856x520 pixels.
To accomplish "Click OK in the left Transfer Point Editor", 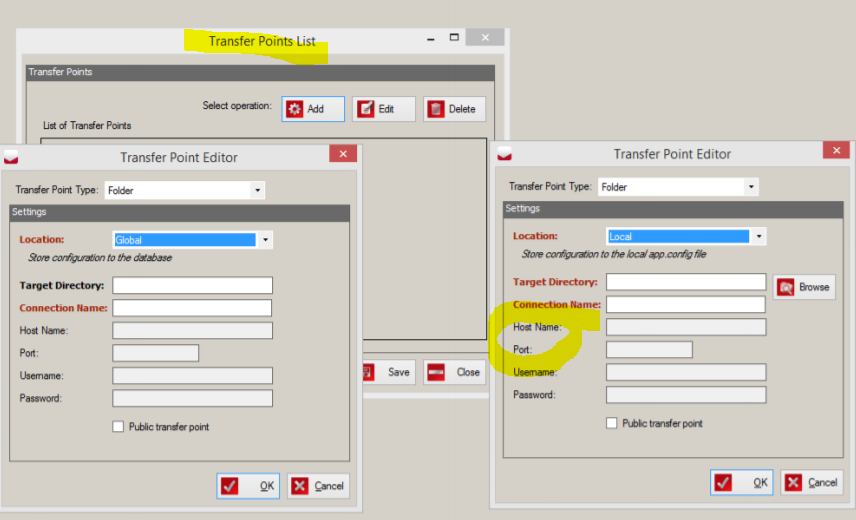I will pos(248,486).
